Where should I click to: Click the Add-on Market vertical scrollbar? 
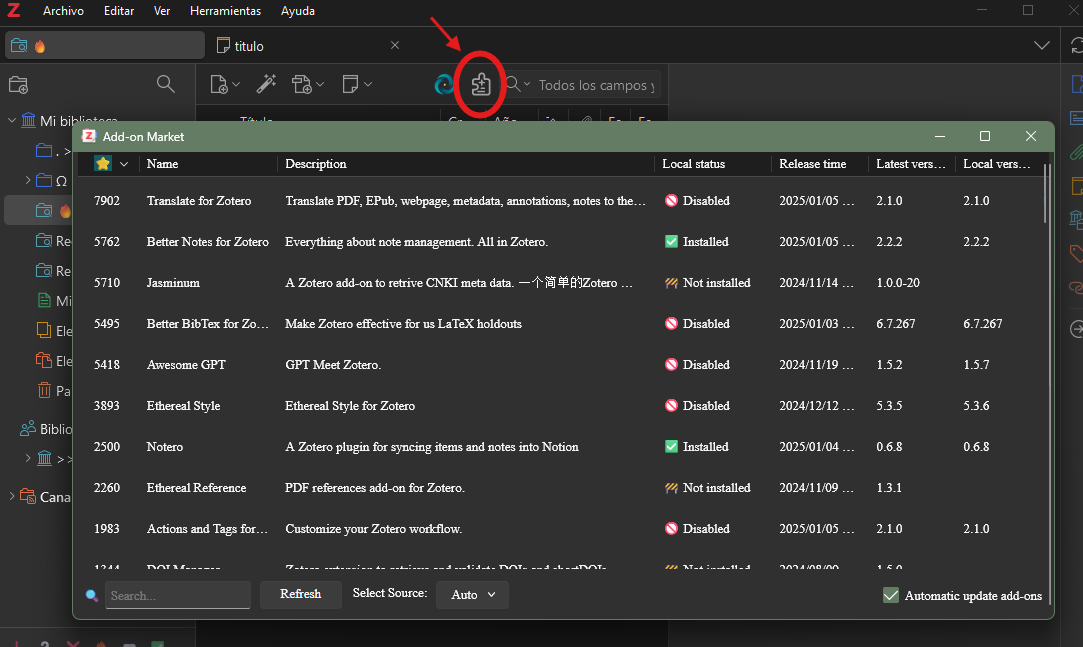pyautogui.click(x=1046, y=193)
